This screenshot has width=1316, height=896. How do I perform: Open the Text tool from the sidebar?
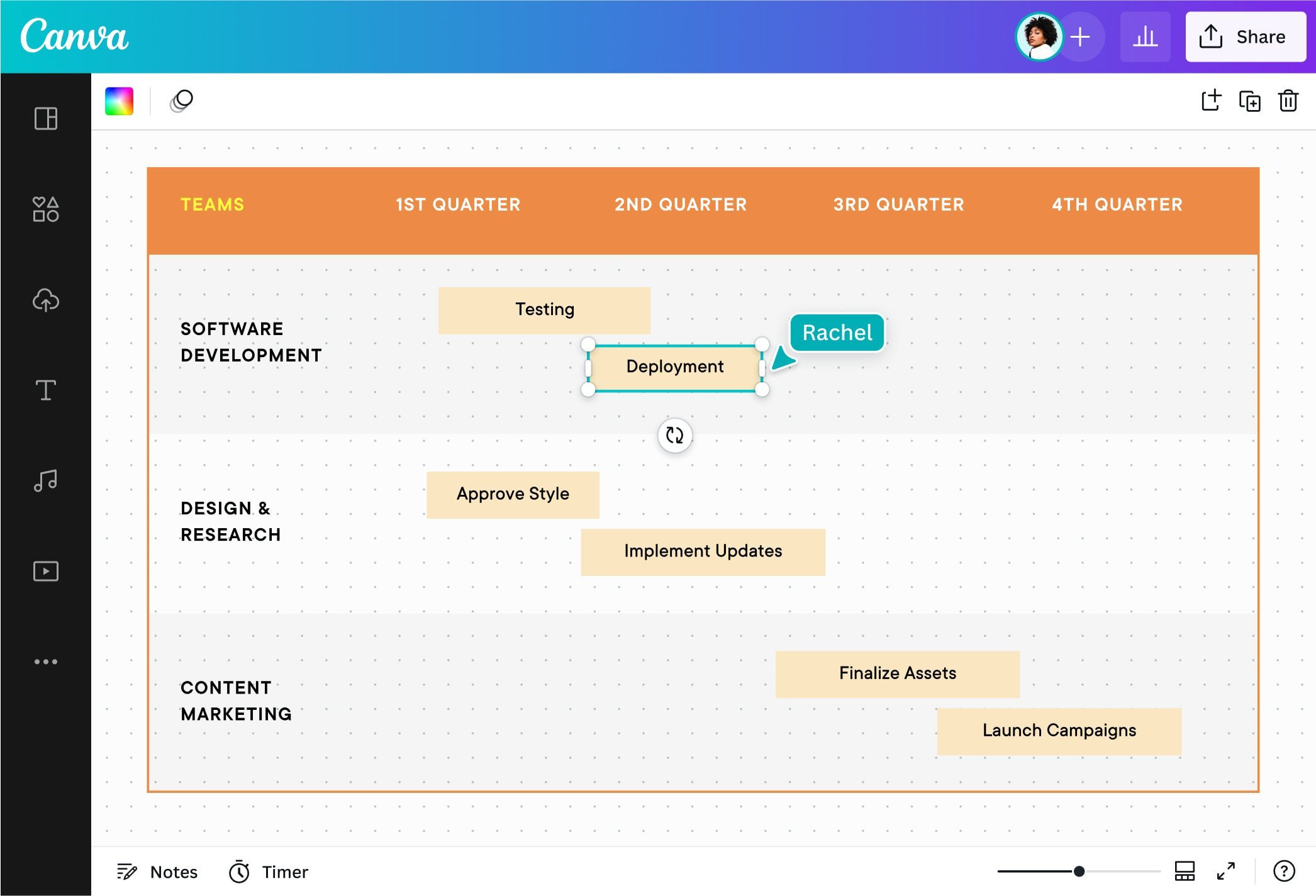pyautogui.click(x=45, y=391)
